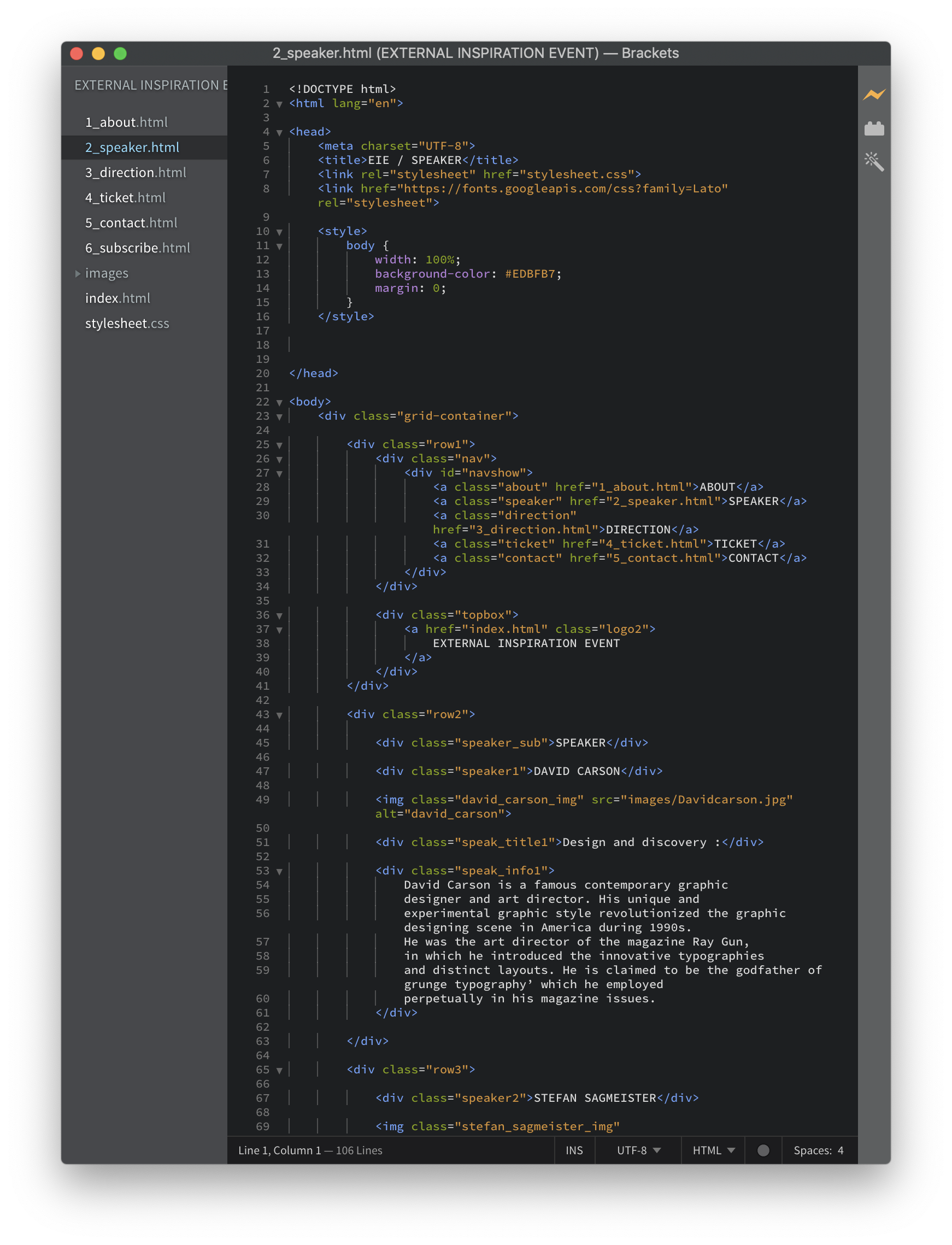Open 1_about.html in the file tree

click(126, 122)
